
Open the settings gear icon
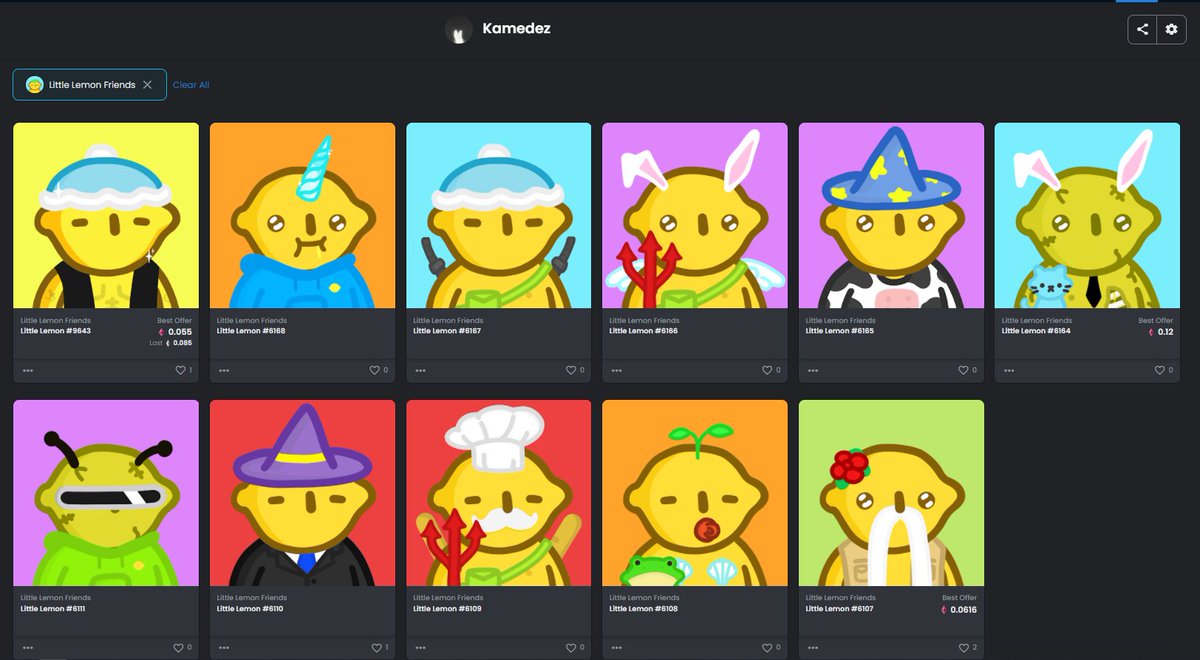point(1171,29)
